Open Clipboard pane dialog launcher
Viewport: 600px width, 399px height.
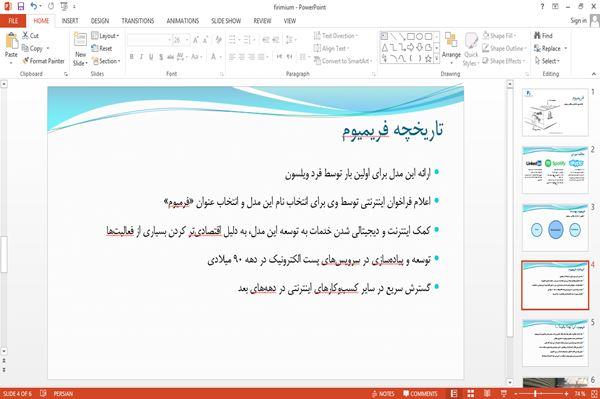(x=66, y=74)
